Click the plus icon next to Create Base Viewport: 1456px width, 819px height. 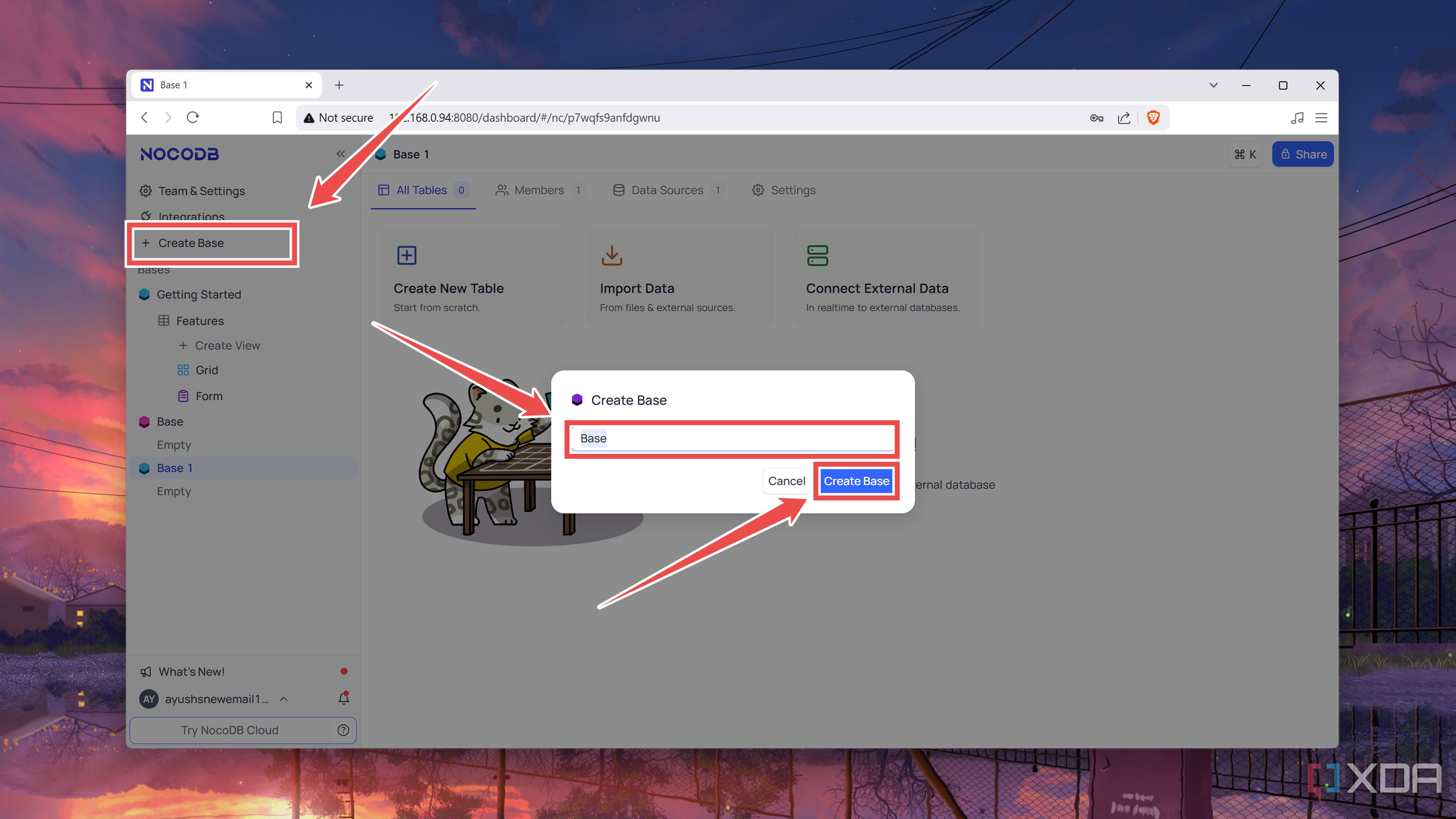pos(146,243)
